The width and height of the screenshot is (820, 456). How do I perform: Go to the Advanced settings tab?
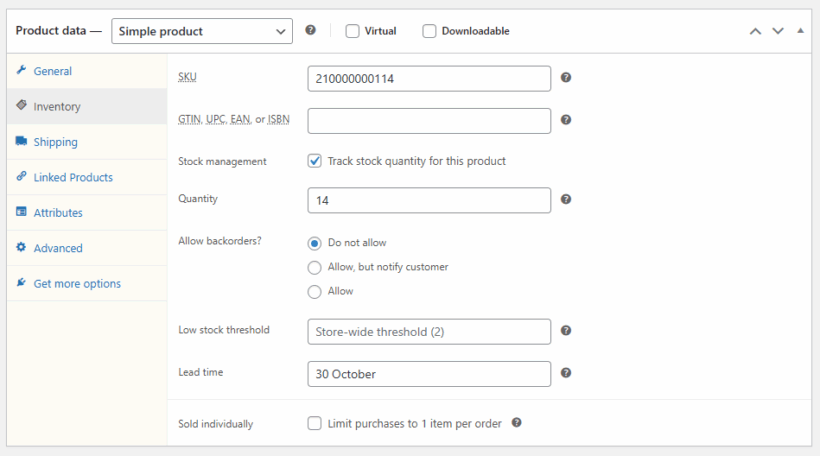click(x=58, y=248)
